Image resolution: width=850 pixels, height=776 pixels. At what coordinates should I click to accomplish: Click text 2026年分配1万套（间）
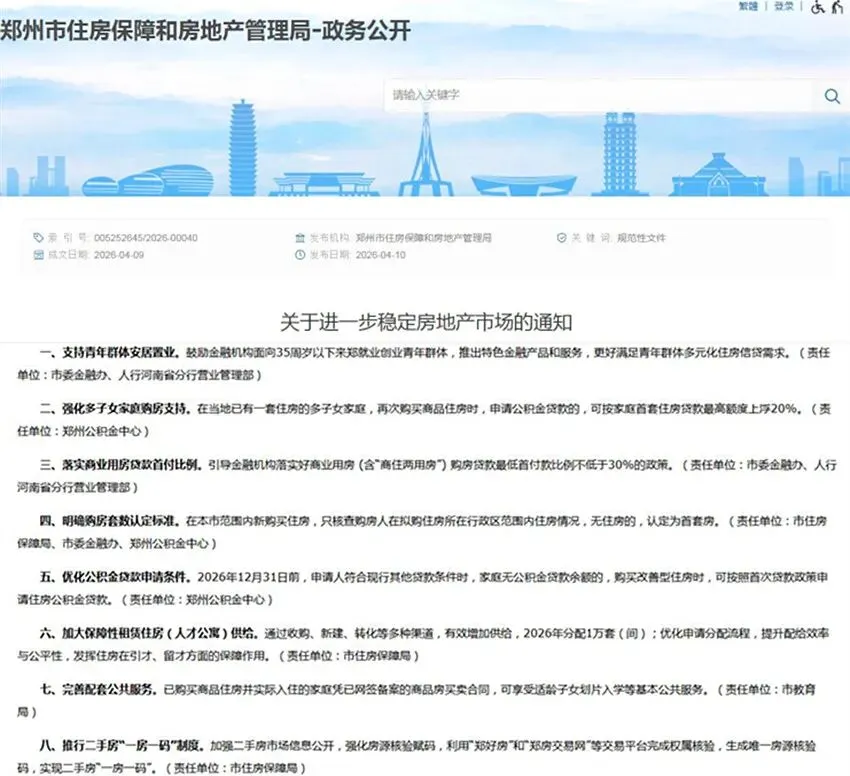pyautogui.click(x=584, y=633)
